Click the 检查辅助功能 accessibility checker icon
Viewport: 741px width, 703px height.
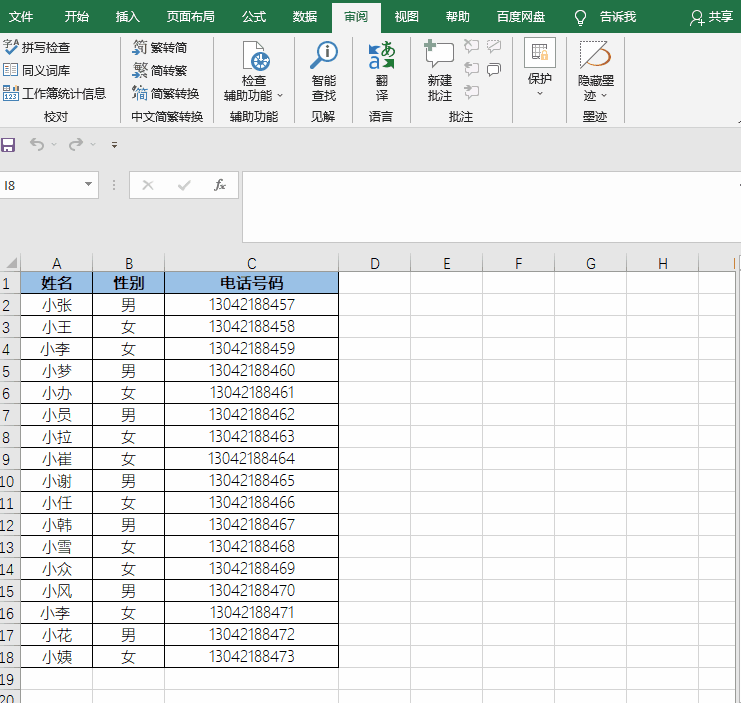click(255, 56)
